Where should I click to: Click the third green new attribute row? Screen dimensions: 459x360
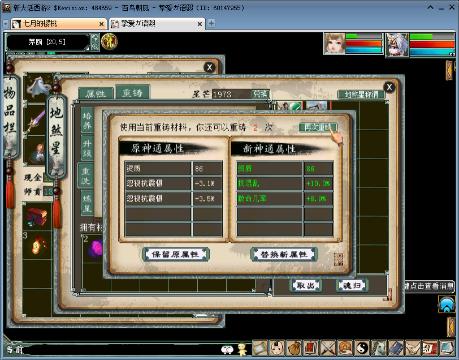pos(285,199)
